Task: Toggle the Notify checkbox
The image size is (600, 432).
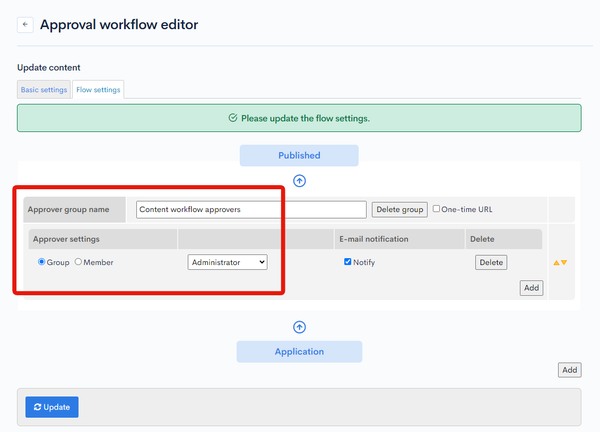Action: point(347,262)
